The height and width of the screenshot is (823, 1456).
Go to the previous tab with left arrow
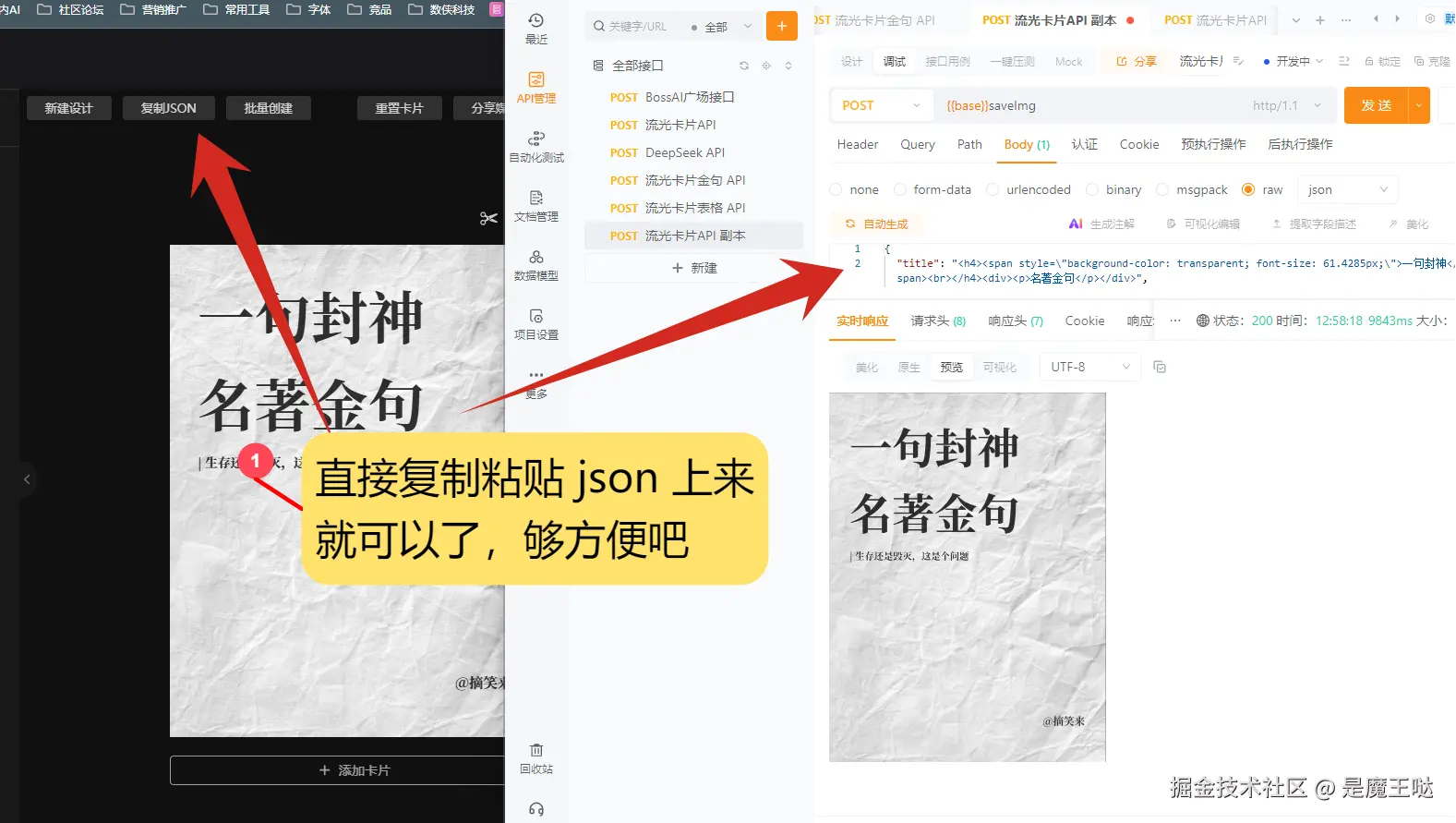[x=1376, y=18]
